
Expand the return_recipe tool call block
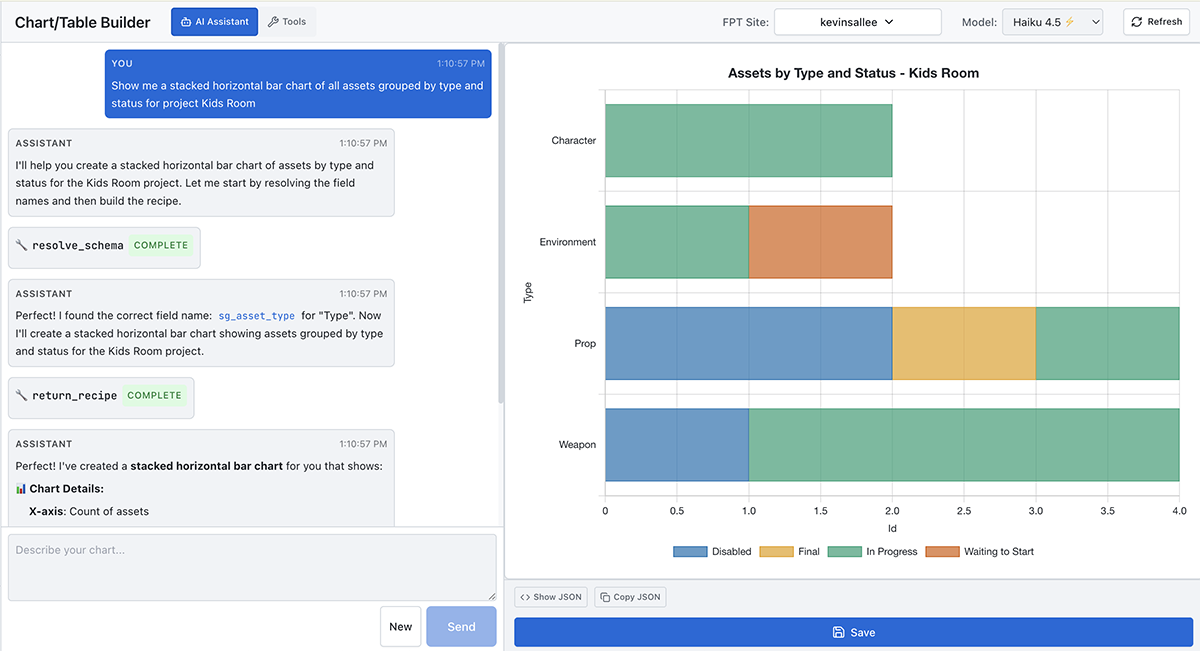point(100,397)
